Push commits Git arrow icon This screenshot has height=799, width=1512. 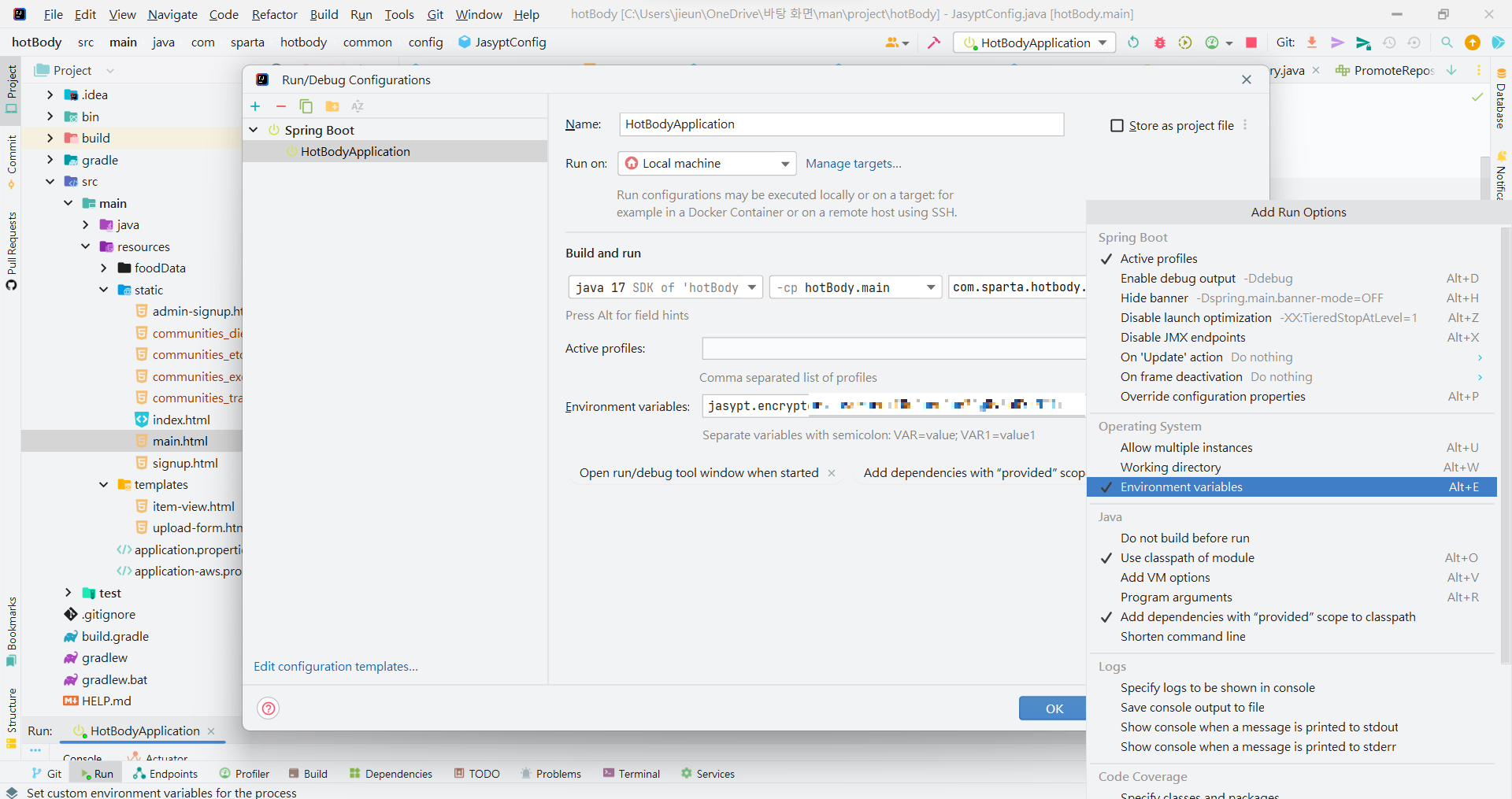tap(1337, 43)
